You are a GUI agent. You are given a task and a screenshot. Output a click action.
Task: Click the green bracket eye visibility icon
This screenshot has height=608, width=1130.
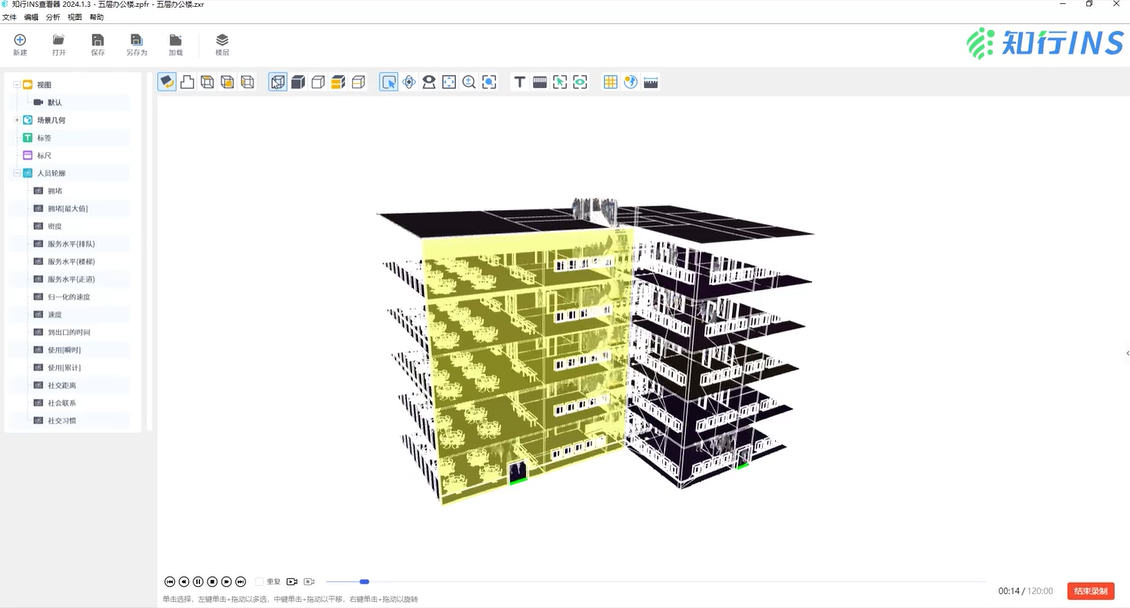click(x=580, y=82)
